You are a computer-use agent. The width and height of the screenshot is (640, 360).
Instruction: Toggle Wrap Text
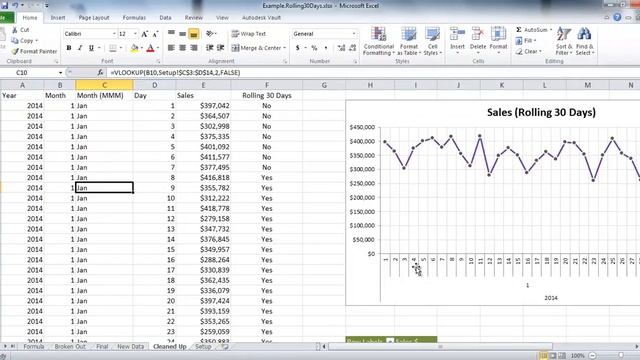pos(249,34)
